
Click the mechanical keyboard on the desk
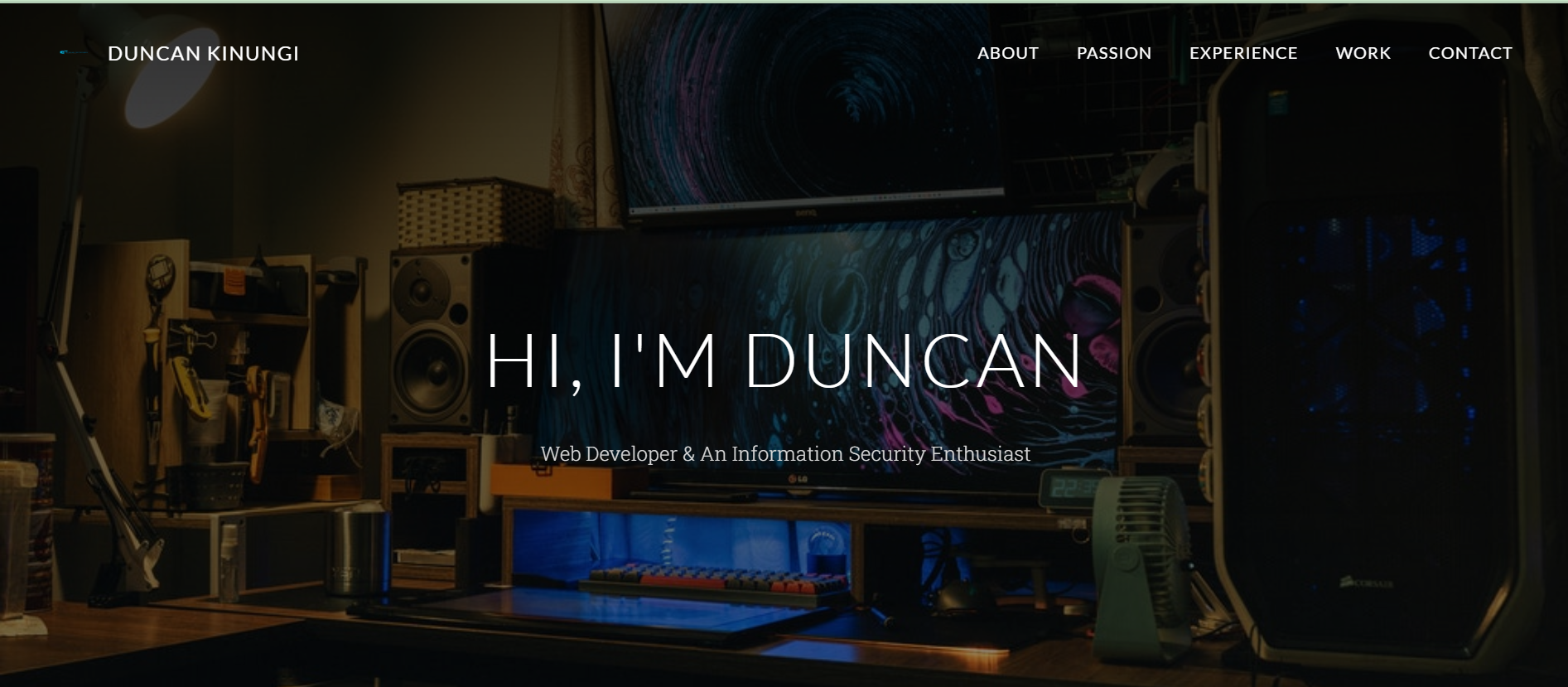pos(712,580)
